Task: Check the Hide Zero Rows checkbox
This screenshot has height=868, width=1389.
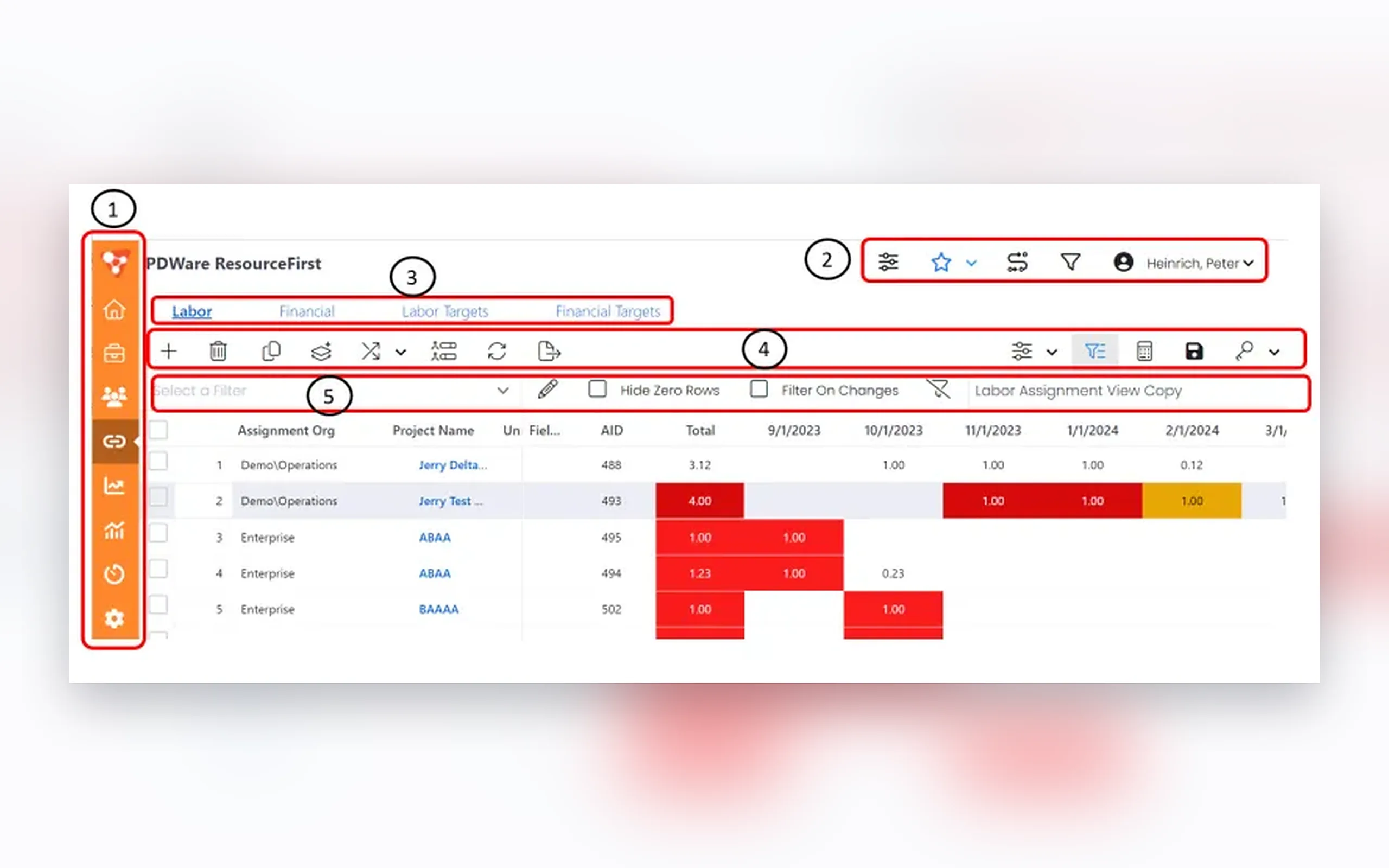Action: 597,389
